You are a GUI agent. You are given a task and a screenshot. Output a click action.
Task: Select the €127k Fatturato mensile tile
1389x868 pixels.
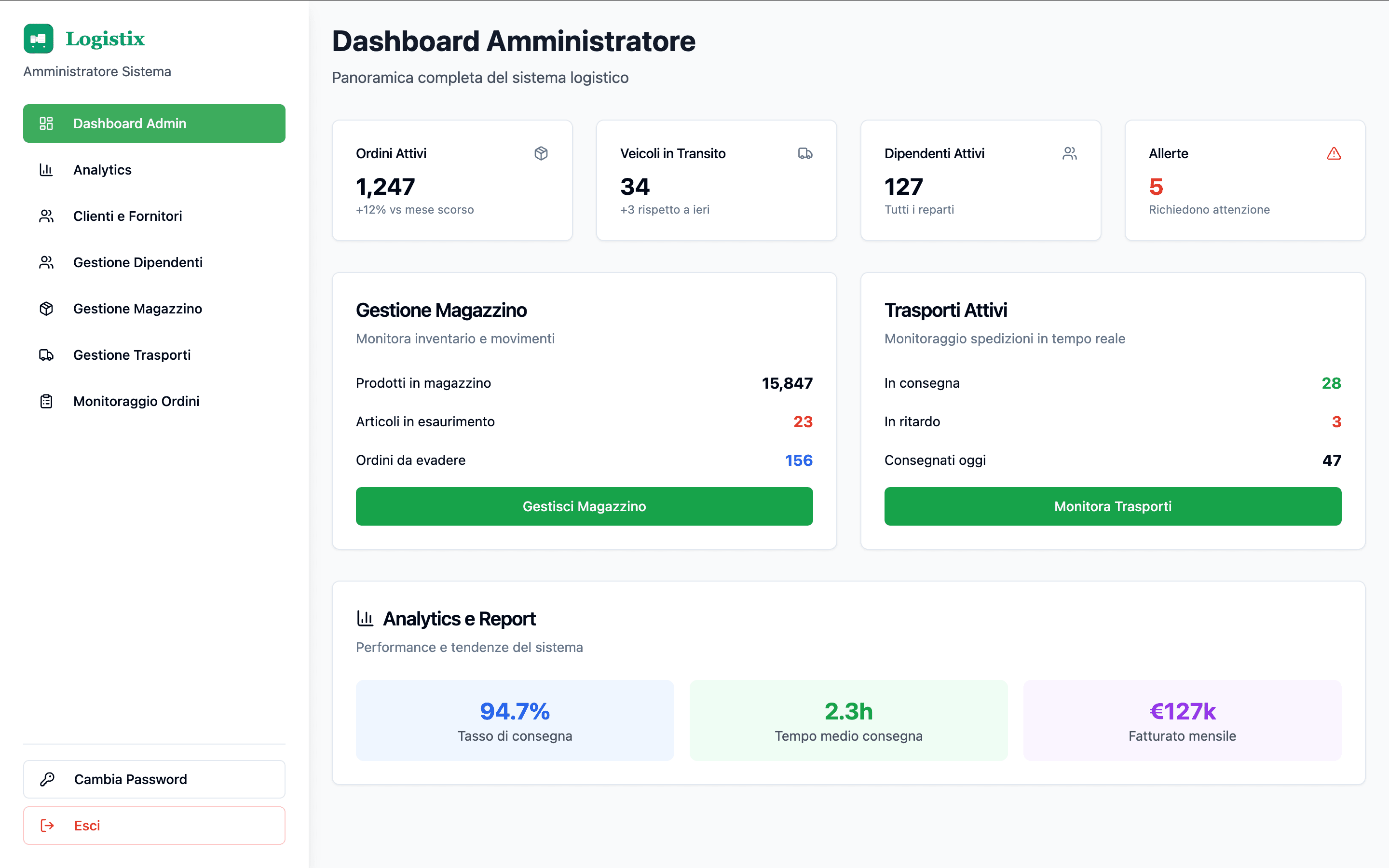click(x=1183, y=720)
